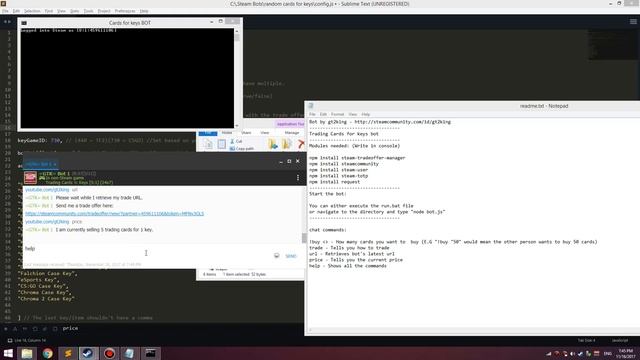
Task: Open Sublime Text Project menu
Action: pyautogui.click(x=104, y=11)
